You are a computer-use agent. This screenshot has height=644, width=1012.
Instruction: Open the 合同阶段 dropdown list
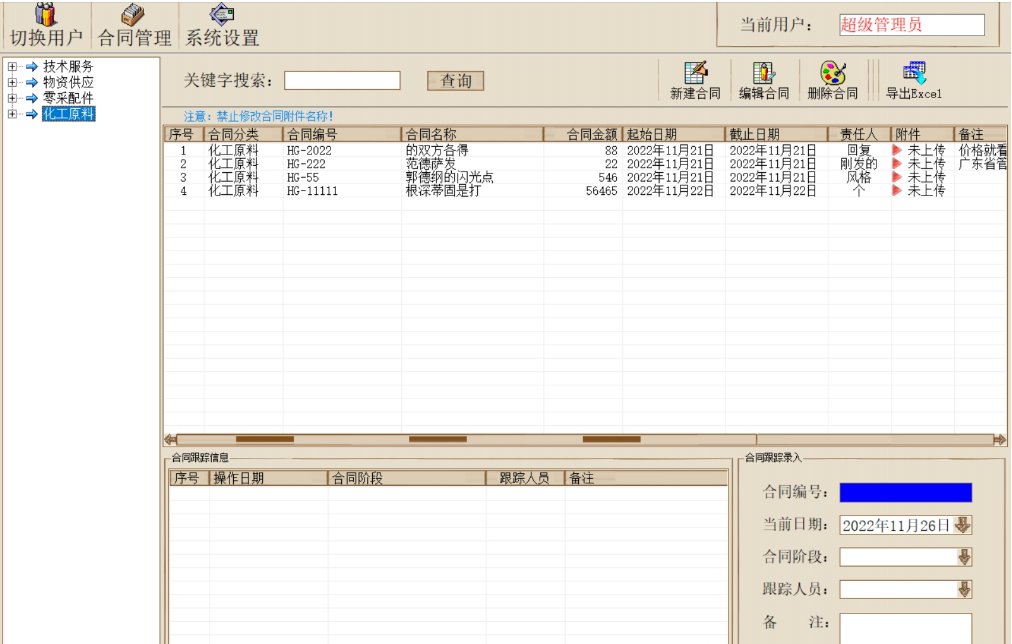pyautogui.click(x=964, y=557)
